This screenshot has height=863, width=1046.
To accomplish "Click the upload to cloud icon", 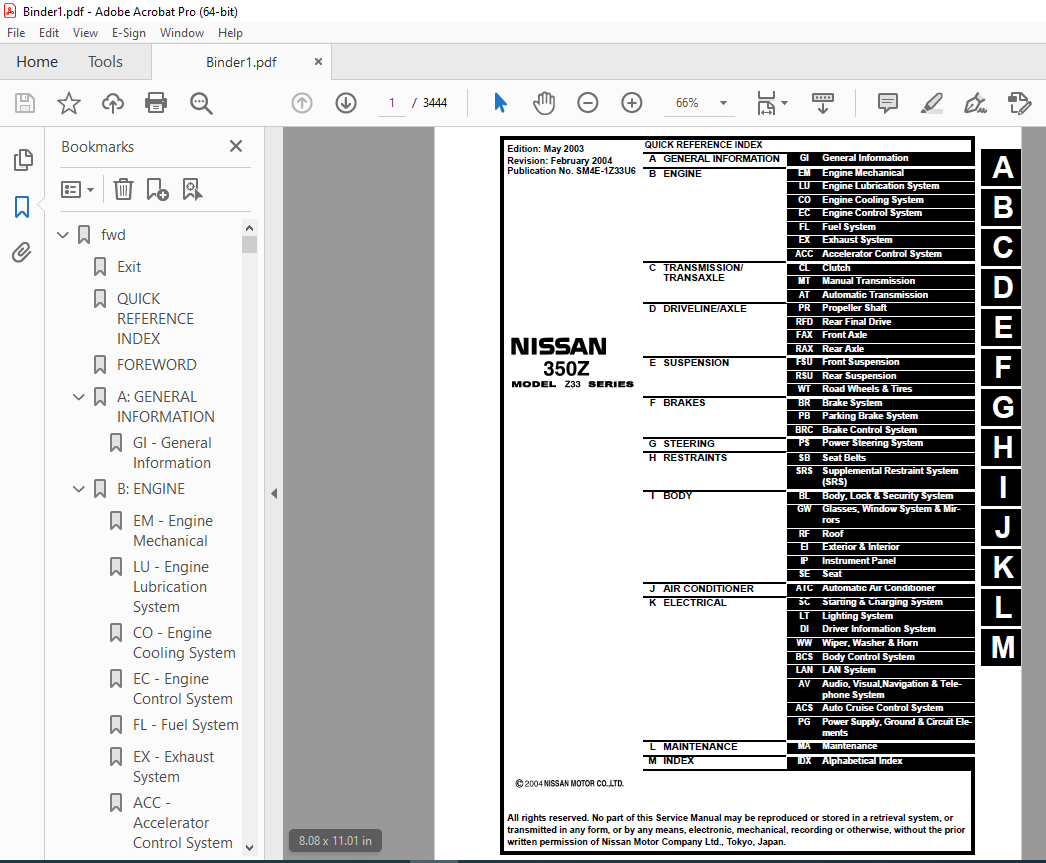I will tap(113, 103).
